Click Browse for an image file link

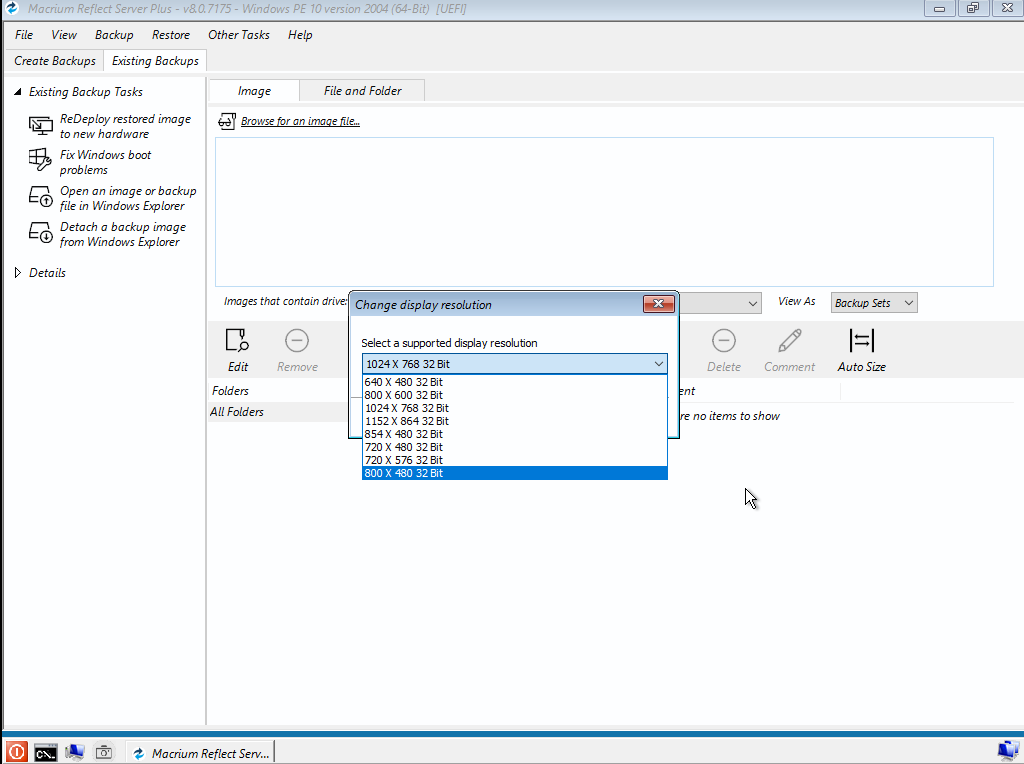click(x=300, y=122)
